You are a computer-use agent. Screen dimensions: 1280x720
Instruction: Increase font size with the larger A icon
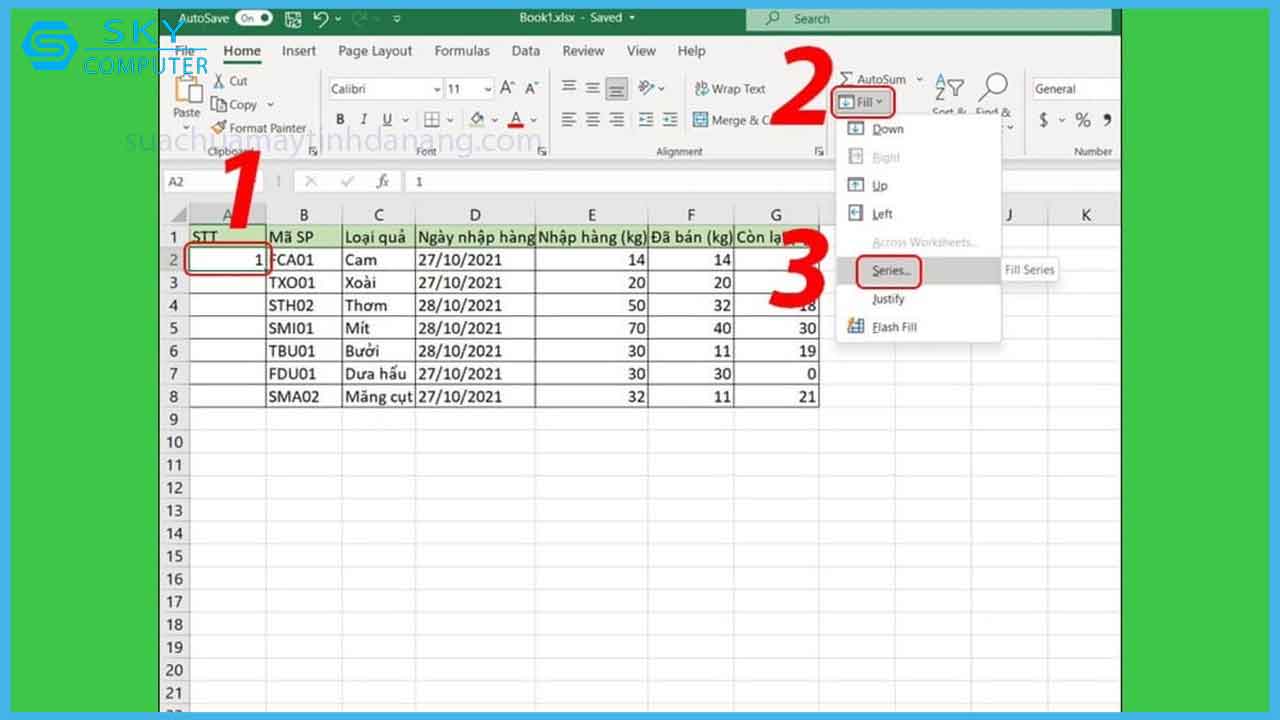(508, 88)
